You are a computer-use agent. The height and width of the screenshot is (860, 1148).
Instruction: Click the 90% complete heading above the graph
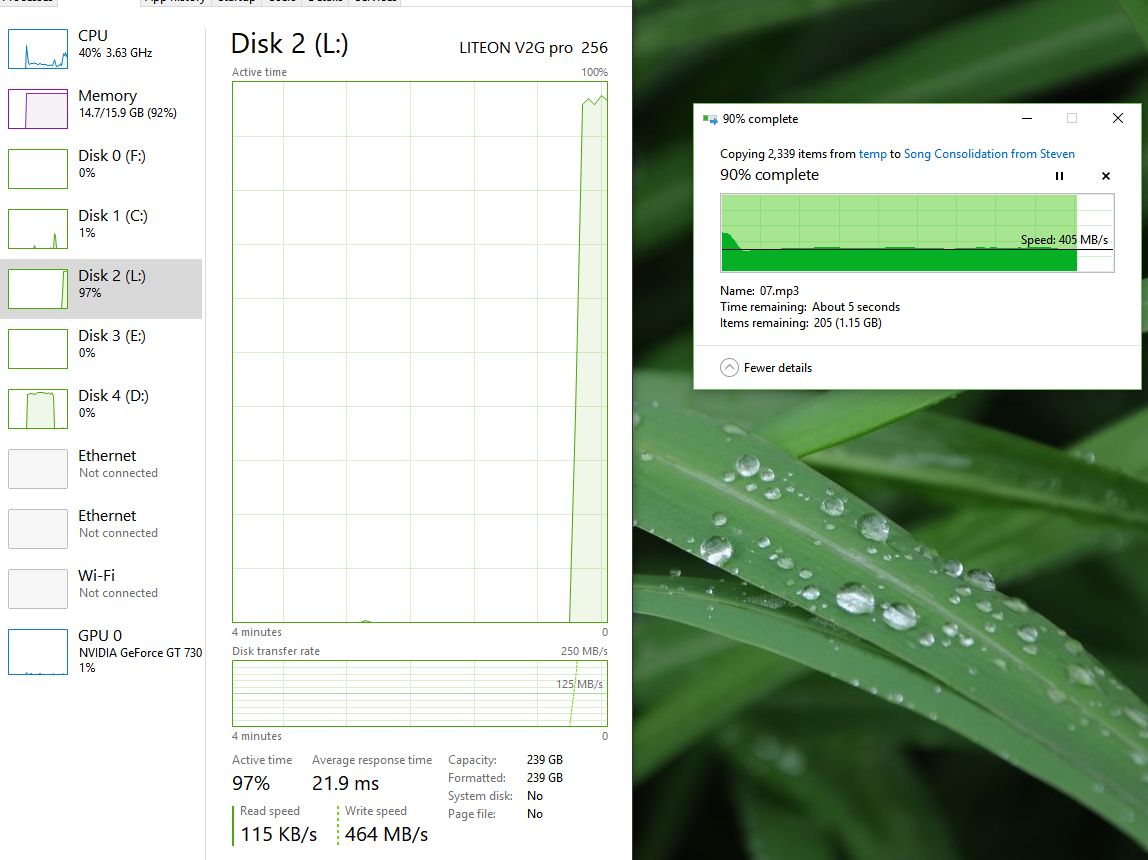[769, 175]
